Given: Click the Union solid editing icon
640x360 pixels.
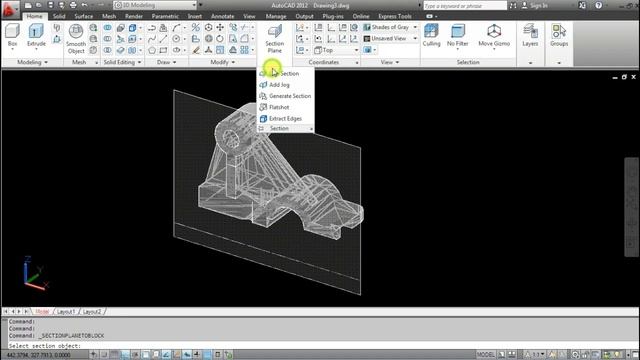Looking at the screenshot, I should click(x=107, y=27).
